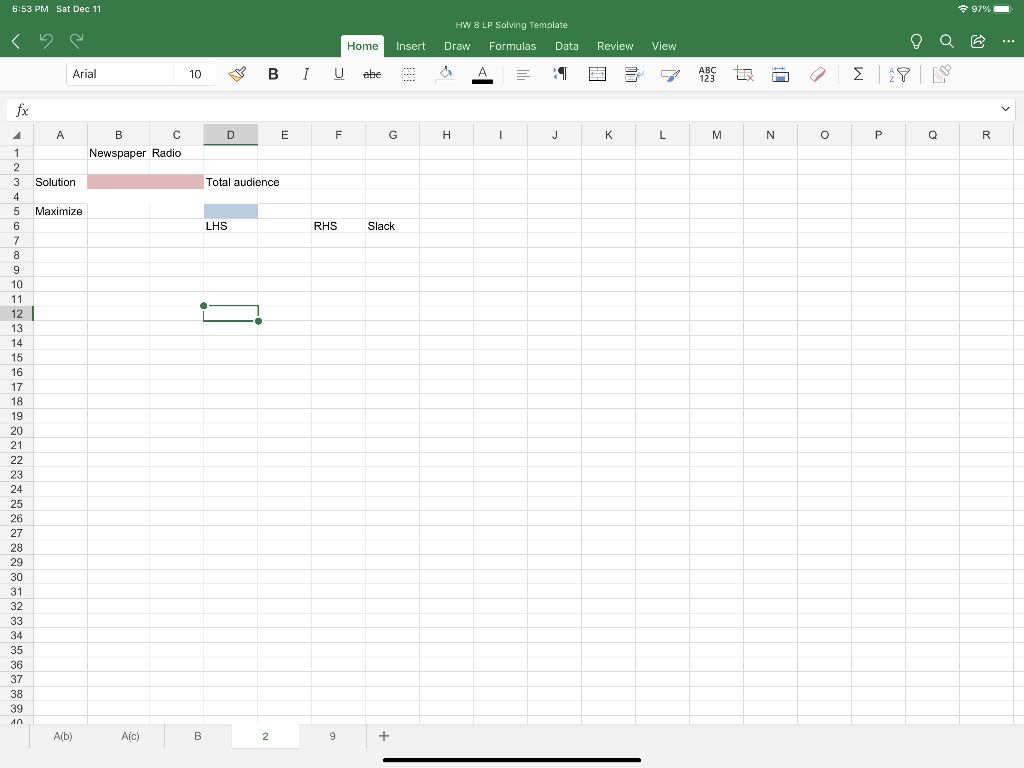Toggle bold formatting
Screen dimensions: 1024x768
(274, 74)
